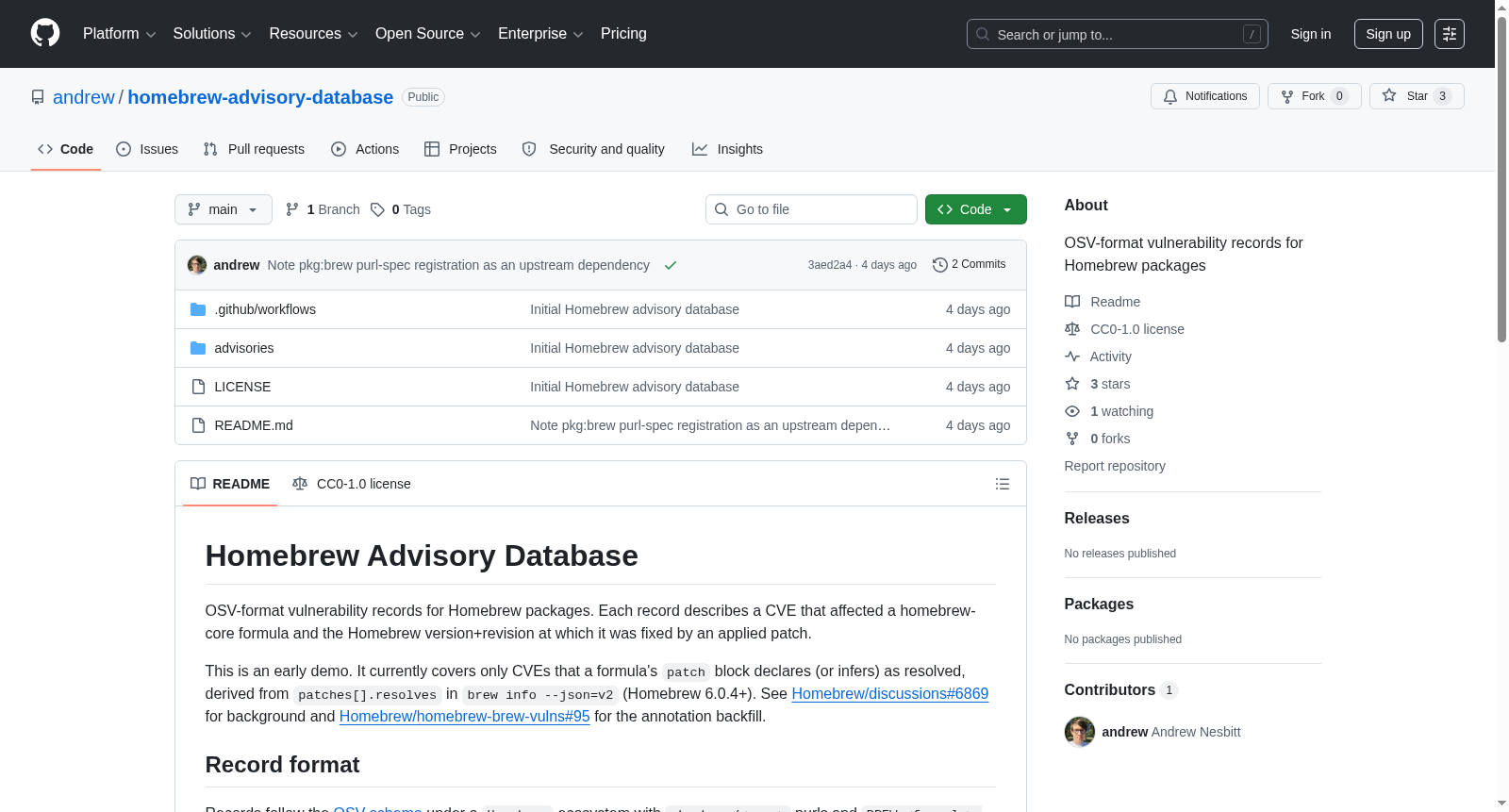Open the GitHub homepage logo
The height and width of the screenshot is (812, 1509).
click(45, 33)
